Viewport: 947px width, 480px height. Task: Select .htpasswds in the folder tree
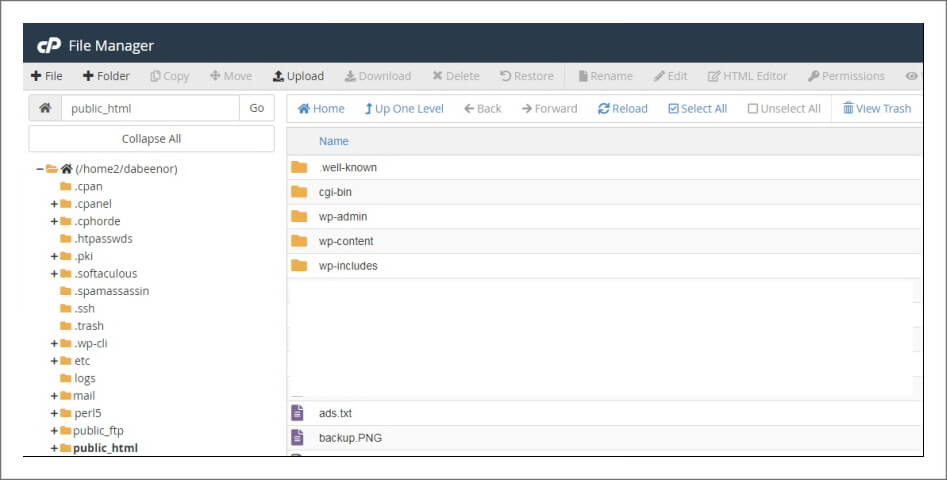[x=103, y=239]
